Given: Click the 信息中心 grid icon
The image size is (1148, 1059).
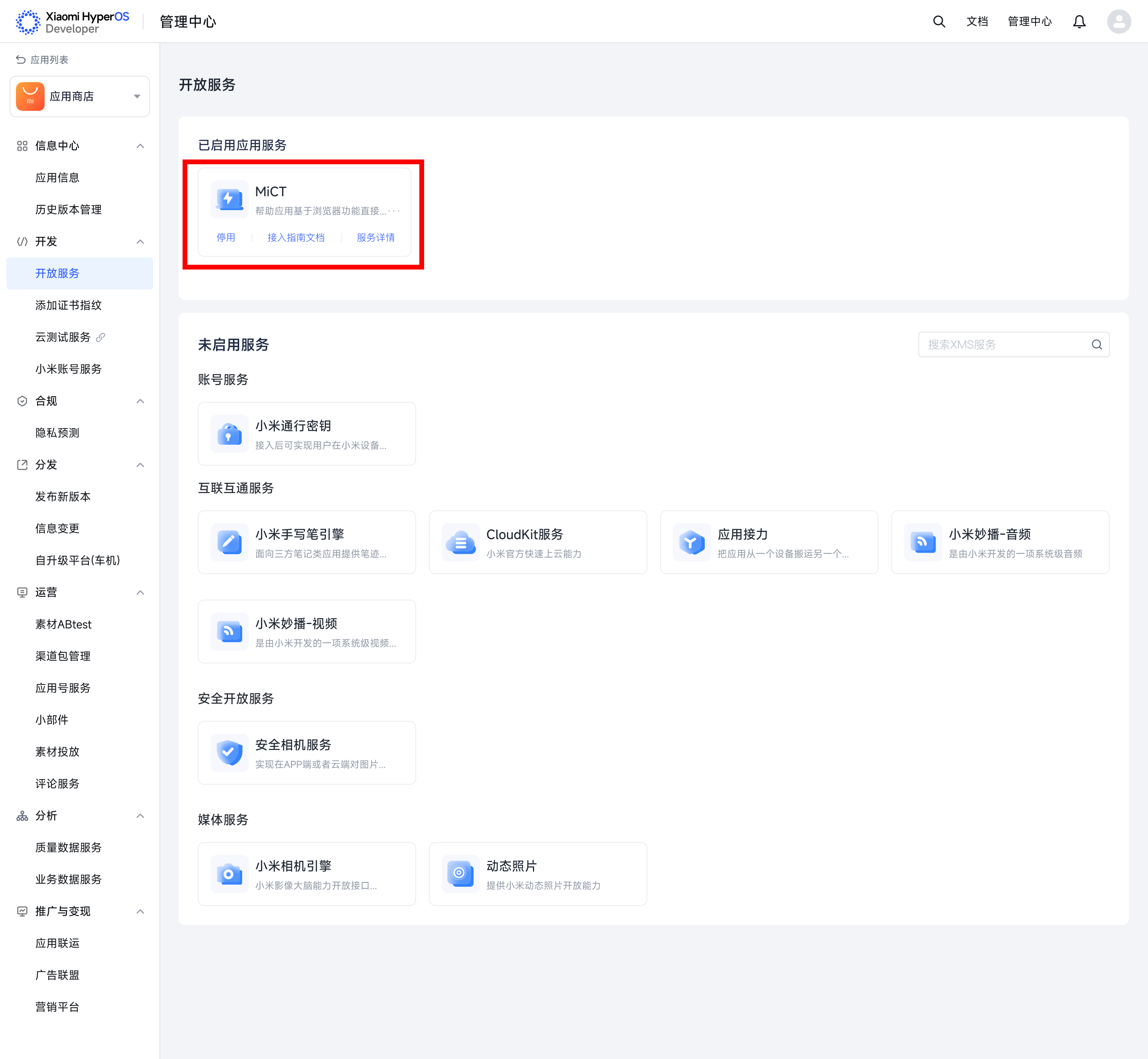Looking at the screenshot, I should click(x=22, y=146).
